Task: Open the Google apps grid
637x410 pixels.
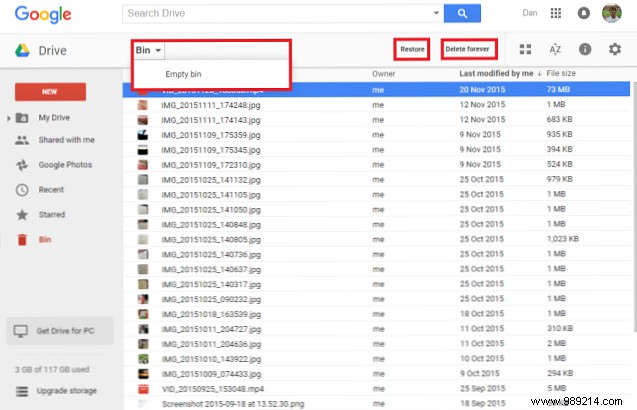Action: point(556,13)
